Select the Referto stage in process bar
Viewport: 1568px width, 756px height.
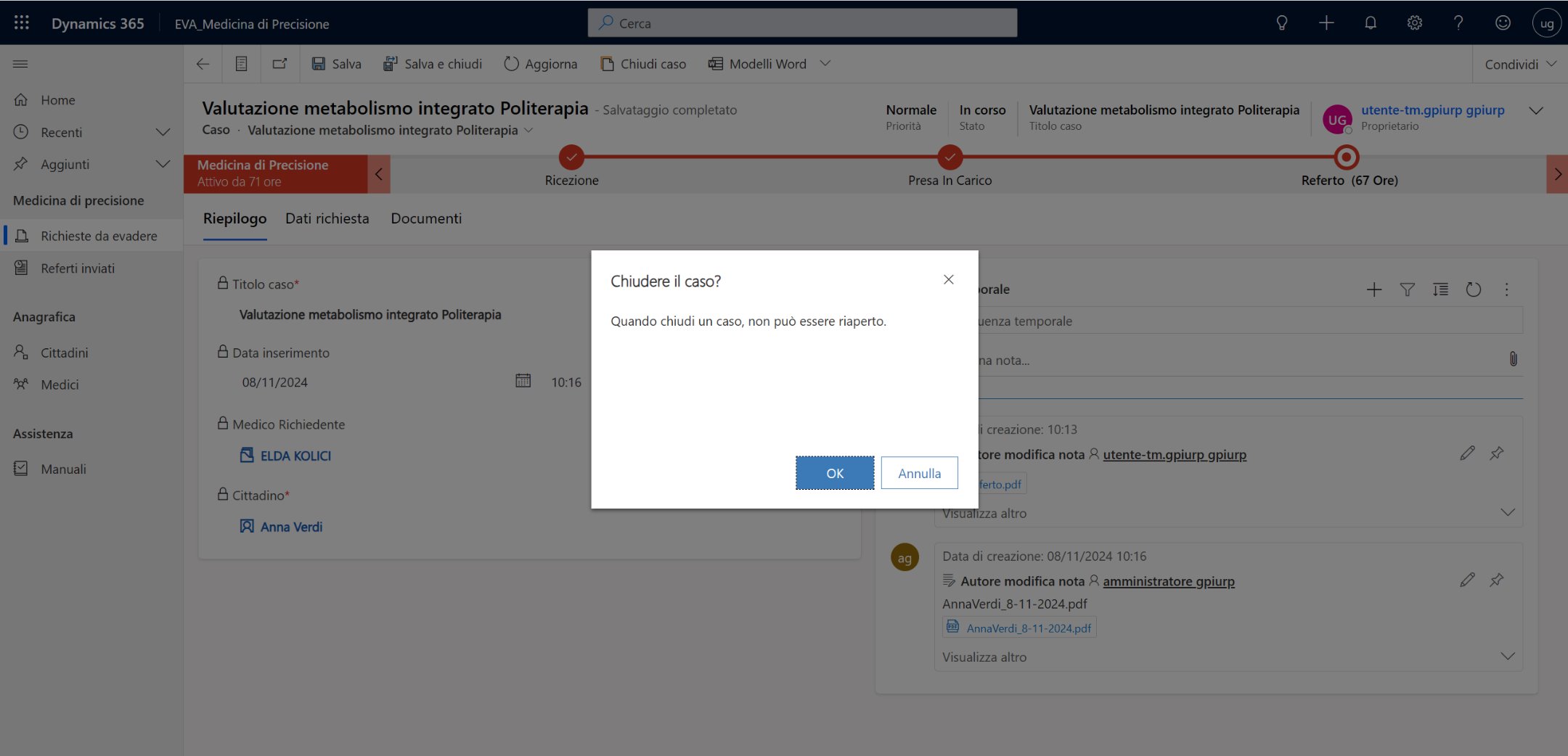pos(1347,158)
